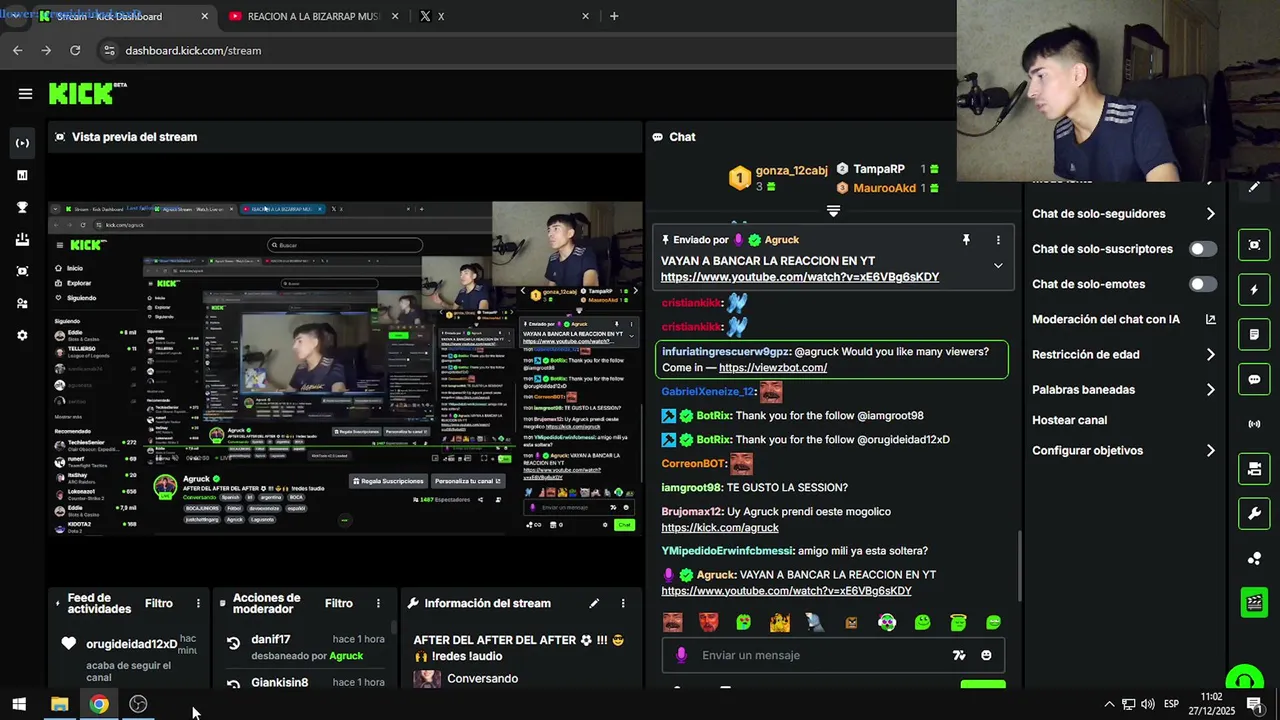Click the halo angel emote in quick emotes

click(958, 622)
